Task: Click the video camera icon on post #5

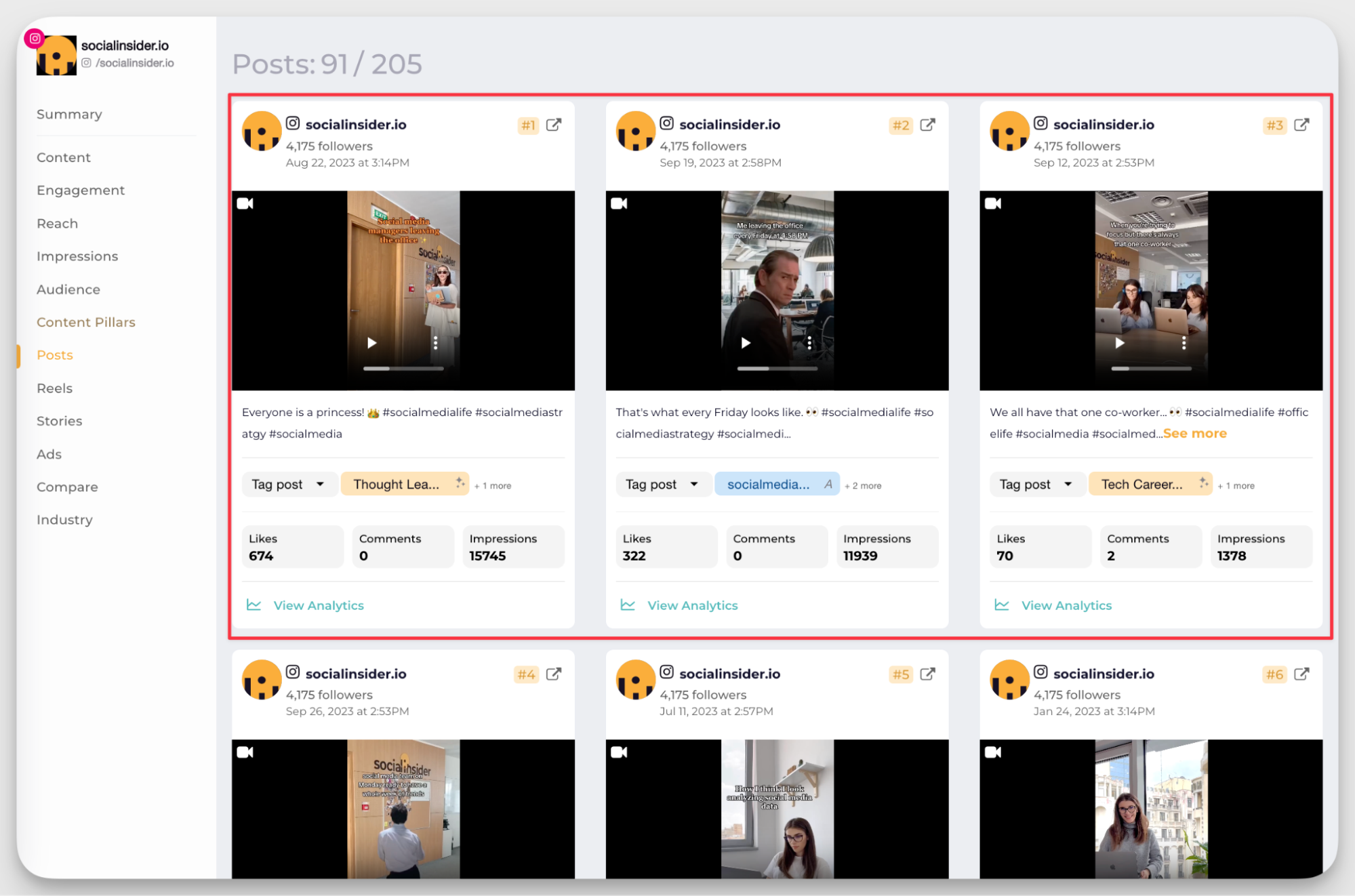Action: tap(619, 752)
